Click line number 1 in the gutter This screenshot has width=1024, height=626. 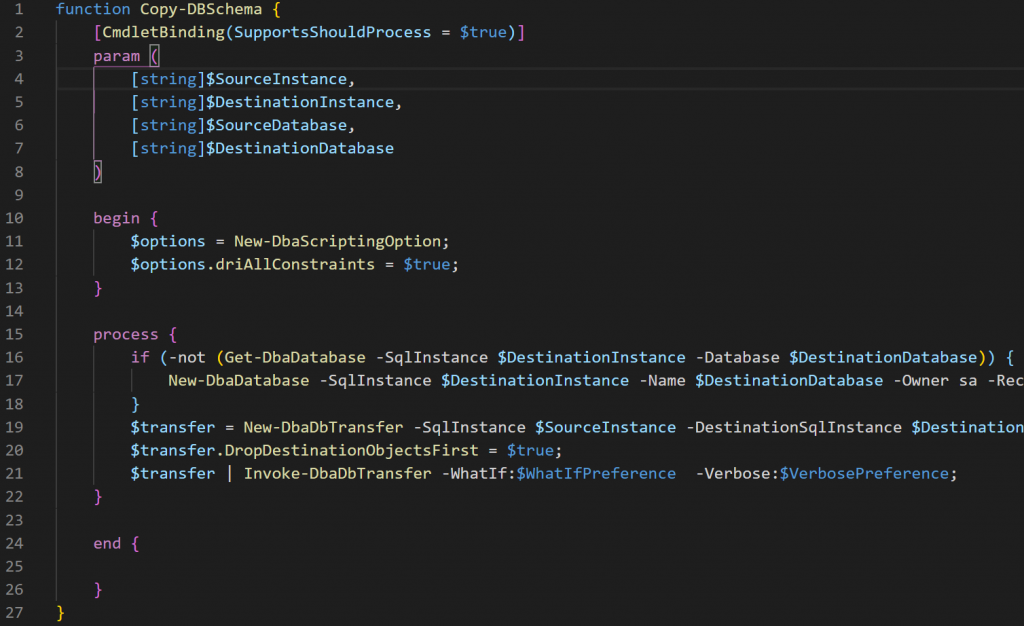pyautogui.click(x=18, y=9)
